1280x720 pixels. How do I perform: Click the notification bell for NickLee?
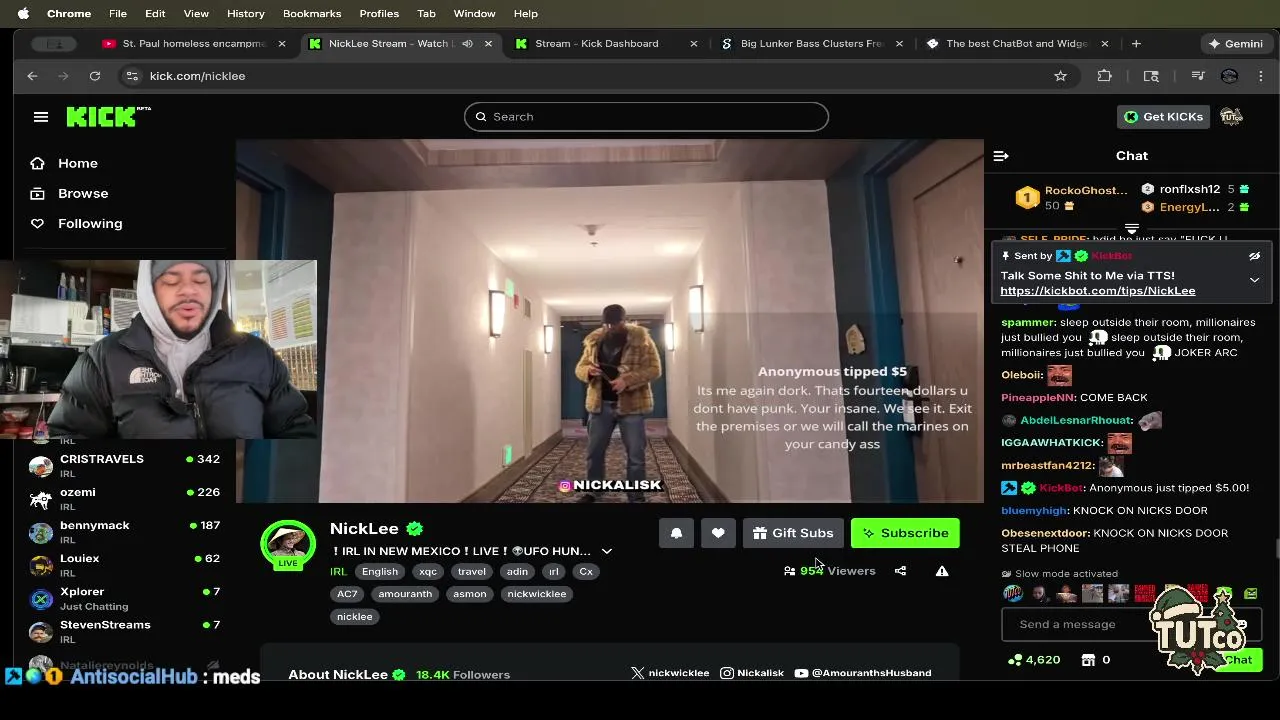(676, 533)
